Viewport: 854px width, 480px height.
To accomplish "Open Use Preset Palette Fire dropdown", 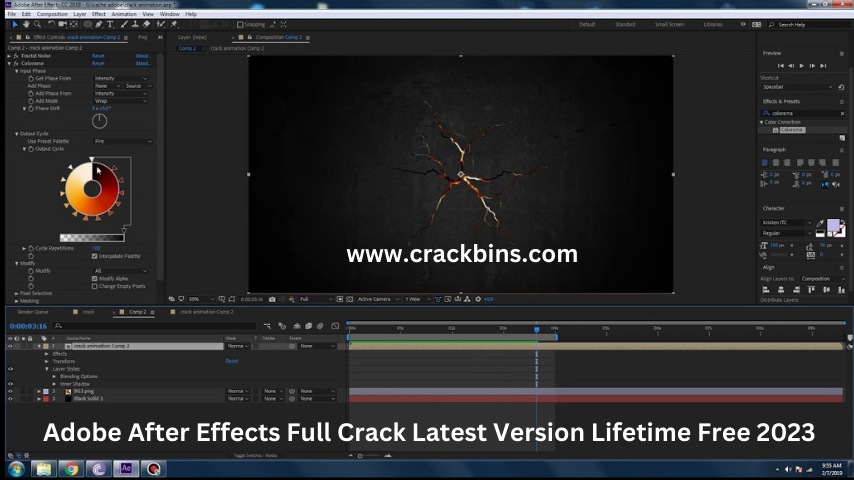I will (123, 141).
